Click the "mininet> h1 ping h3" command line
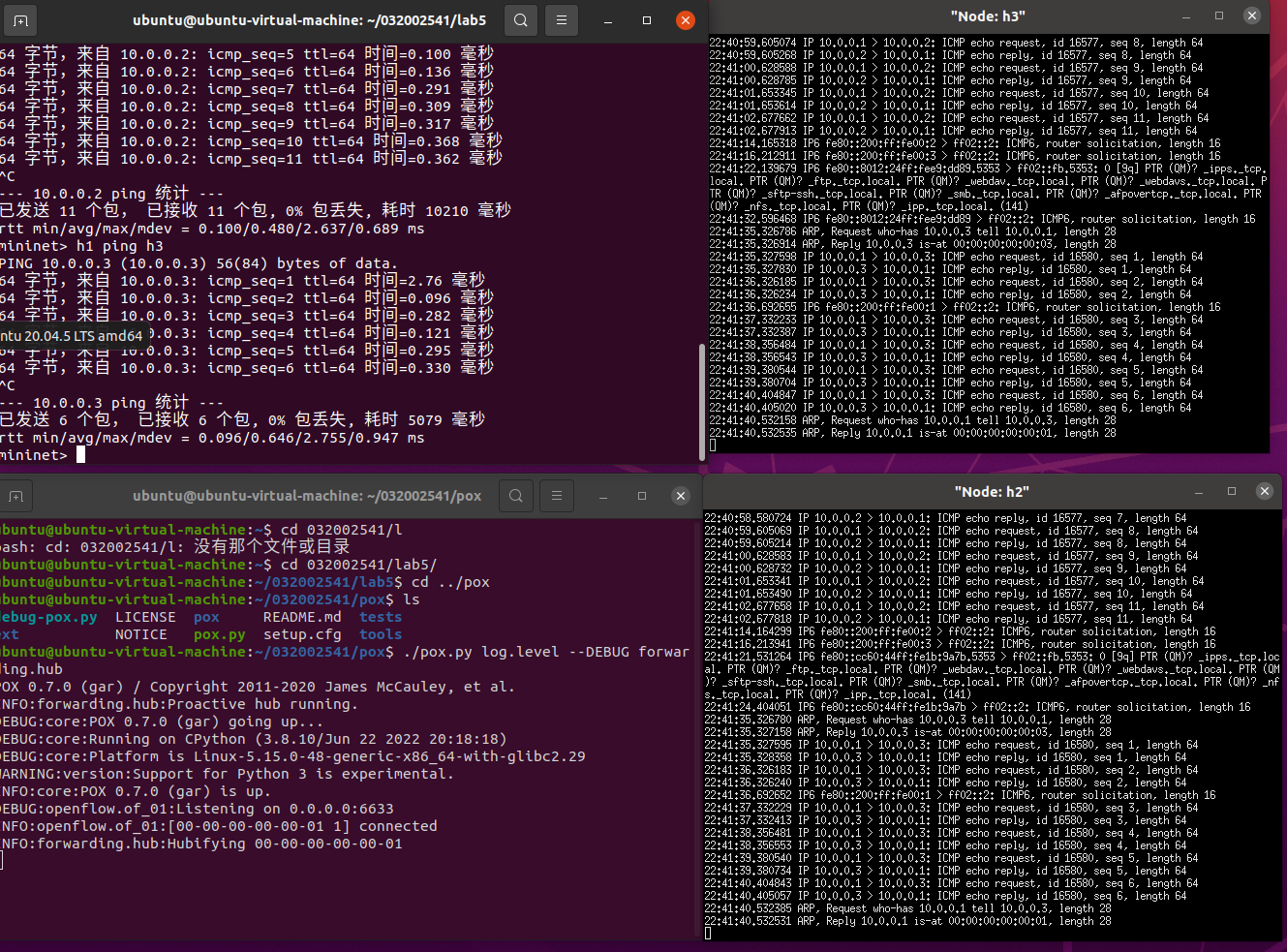This screenshot has height=952, width=1287. click(82, 246)
